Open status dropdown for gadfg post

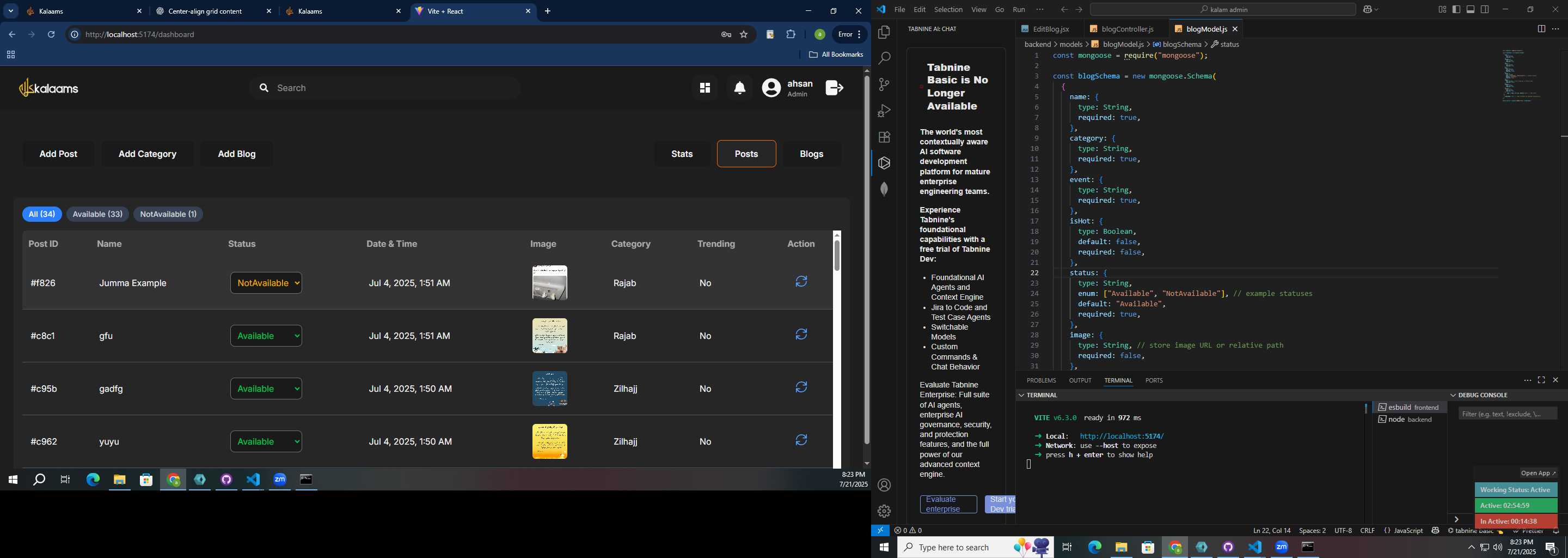coord(266,389)
